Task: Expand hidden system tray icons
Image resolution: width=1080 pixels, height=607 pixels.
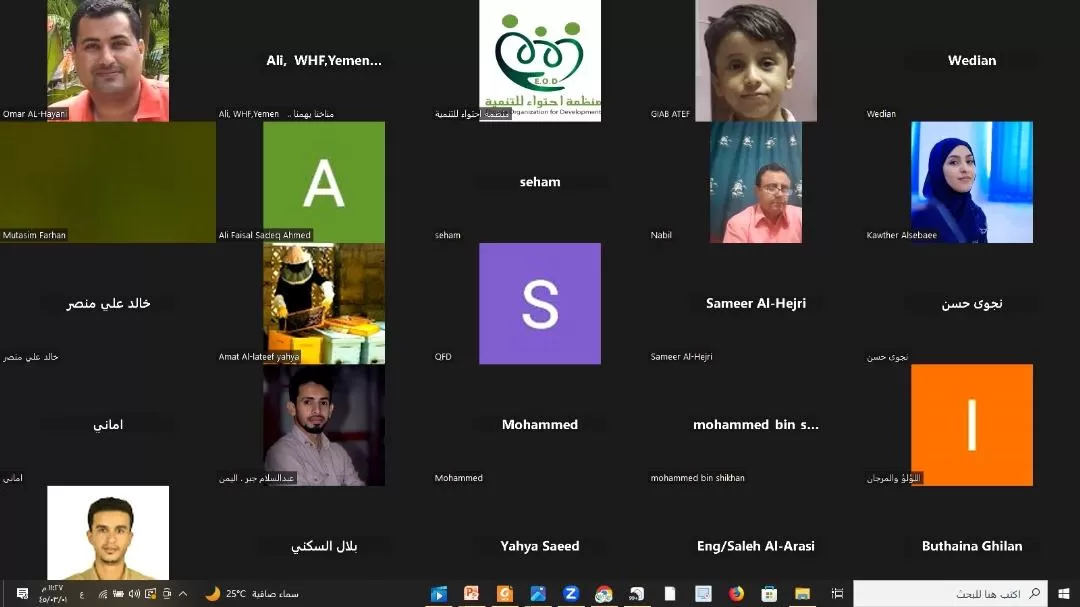Action: pyautogui.click(x=183, y=594)
